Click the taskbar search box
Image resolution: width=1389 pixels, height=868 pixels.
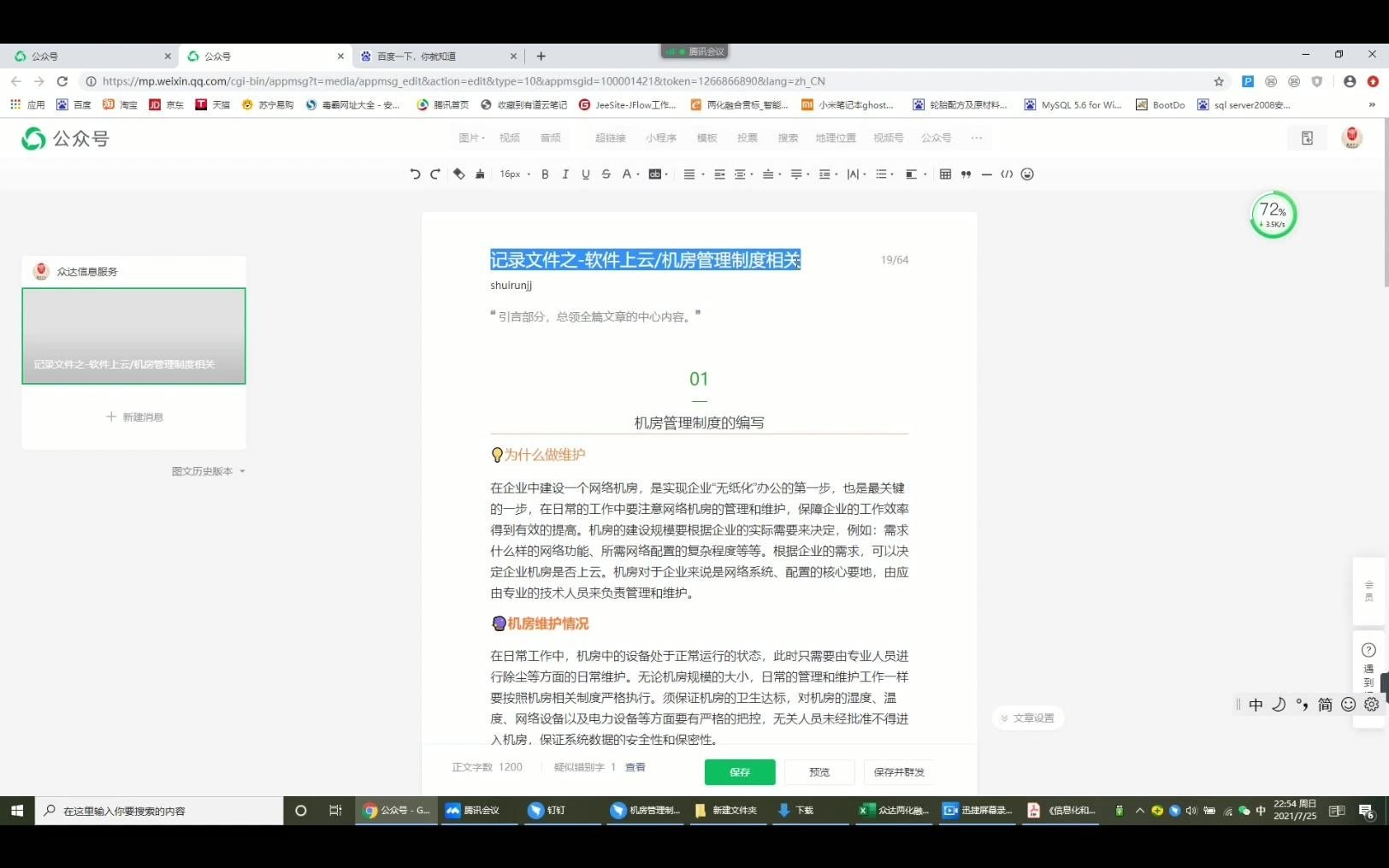click(x=159, y=811)
